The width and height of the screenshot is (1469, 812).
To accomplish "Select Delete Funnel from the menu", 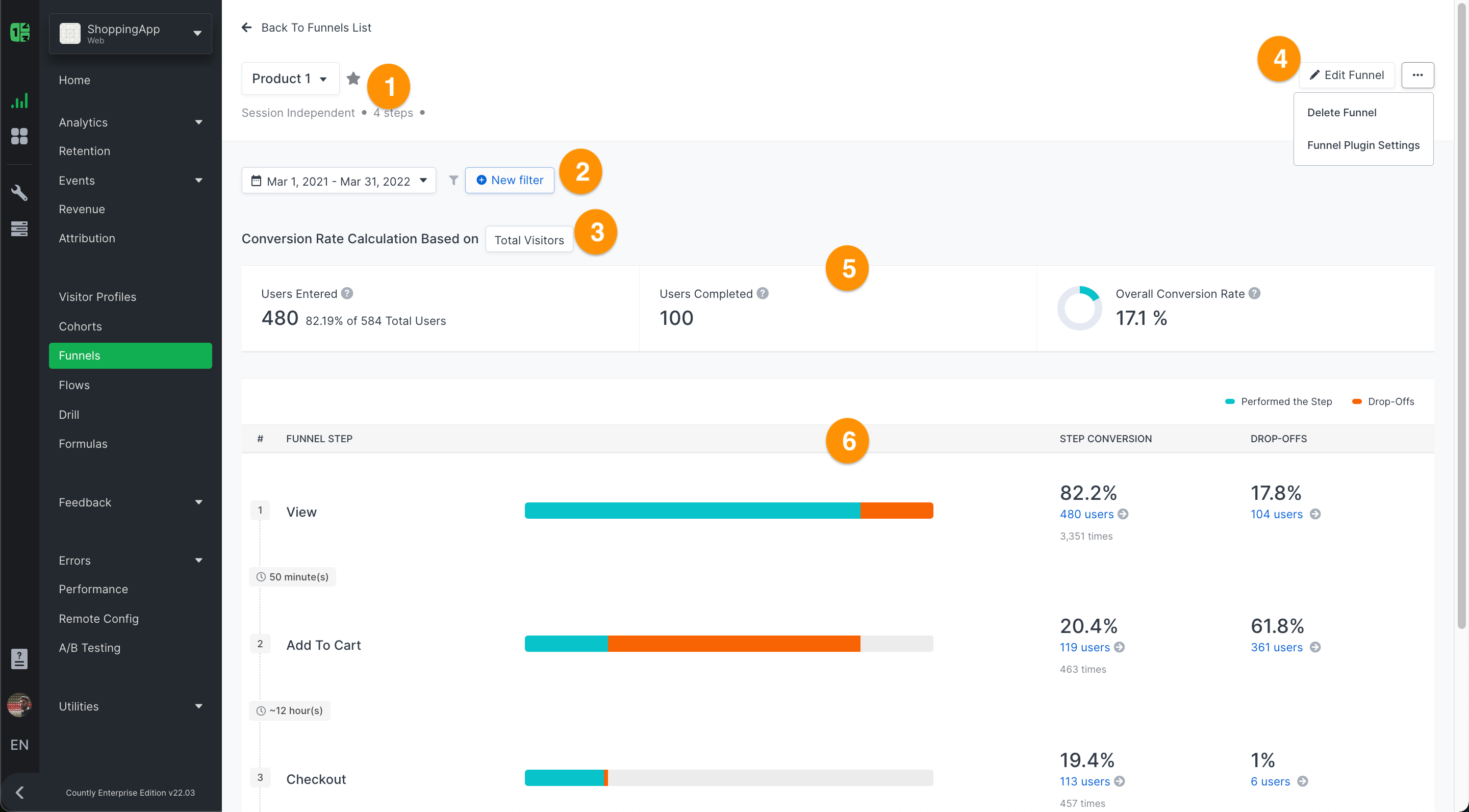I will click(1341, 112).
